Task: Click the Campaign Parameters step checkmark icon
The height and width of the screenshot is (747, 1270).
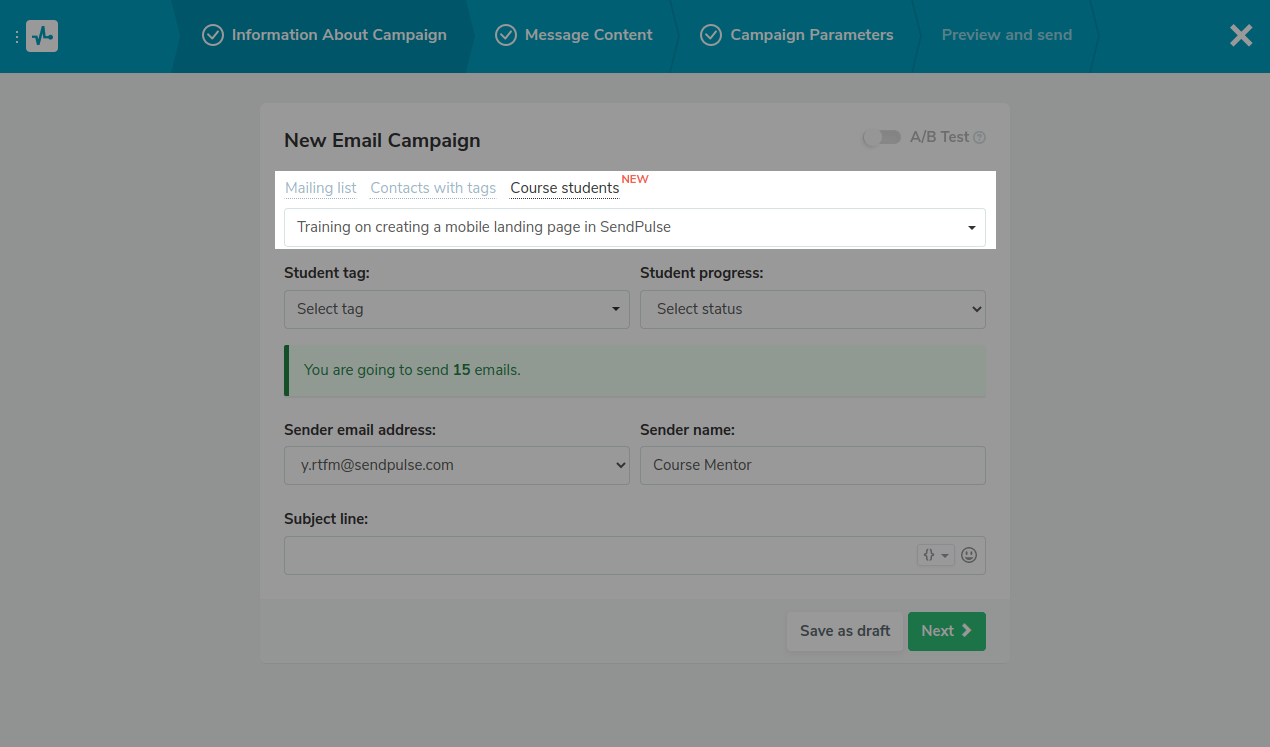Action: 711,35
